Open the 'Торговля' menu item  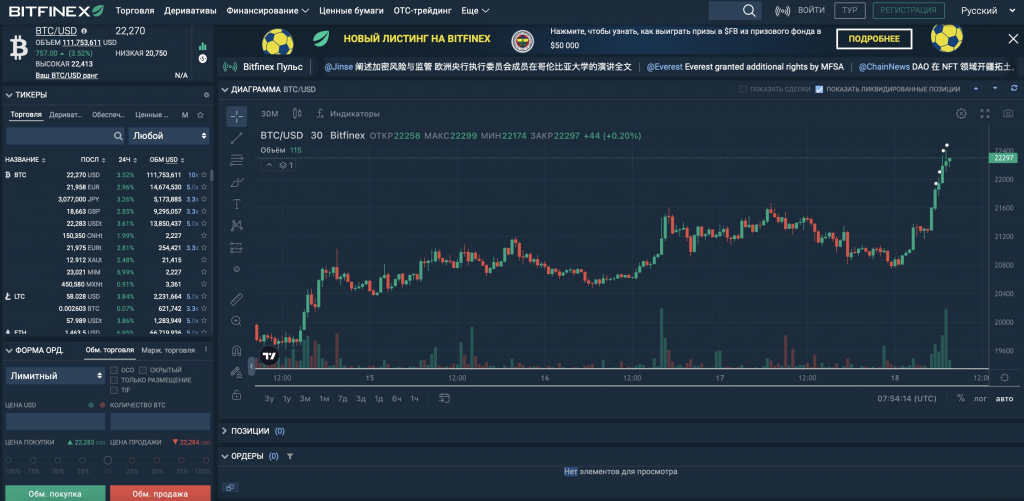[x=135, y=11]
